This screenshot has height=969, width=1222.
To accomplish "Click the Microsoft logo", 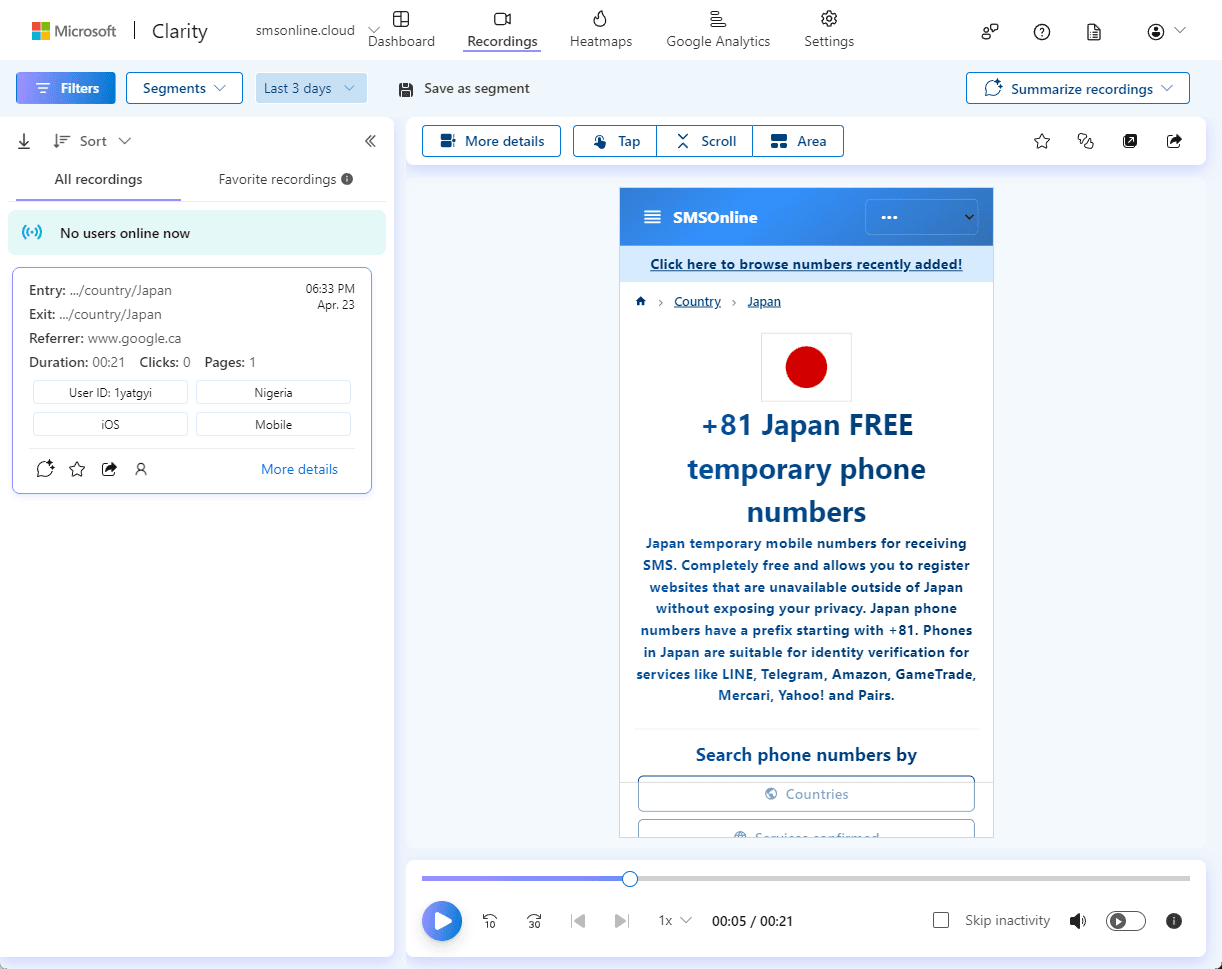I will [74, 31].
